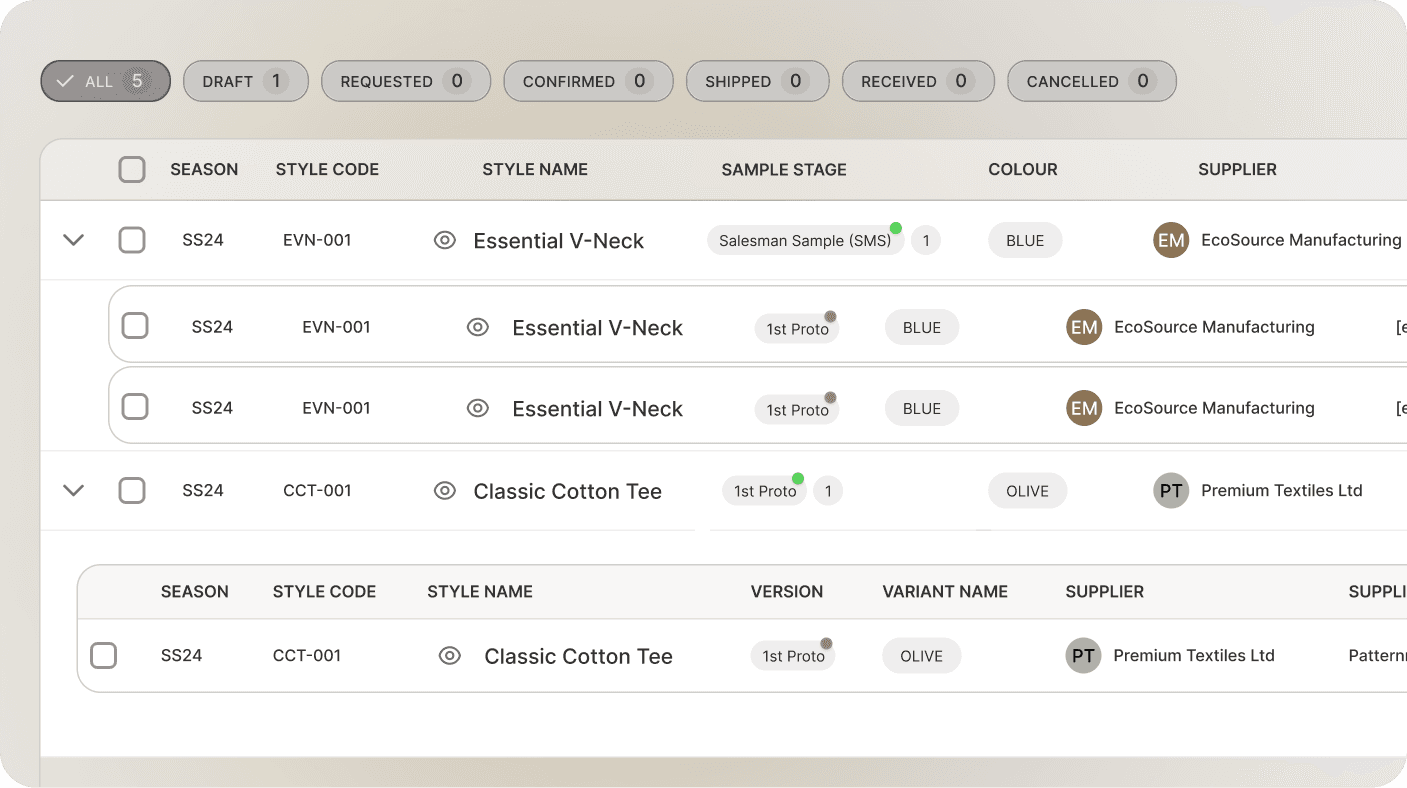Click eye icon on Essential V-Neck Salesman Sample row
Screen dimensions: 1407x788
coord(445,240)
